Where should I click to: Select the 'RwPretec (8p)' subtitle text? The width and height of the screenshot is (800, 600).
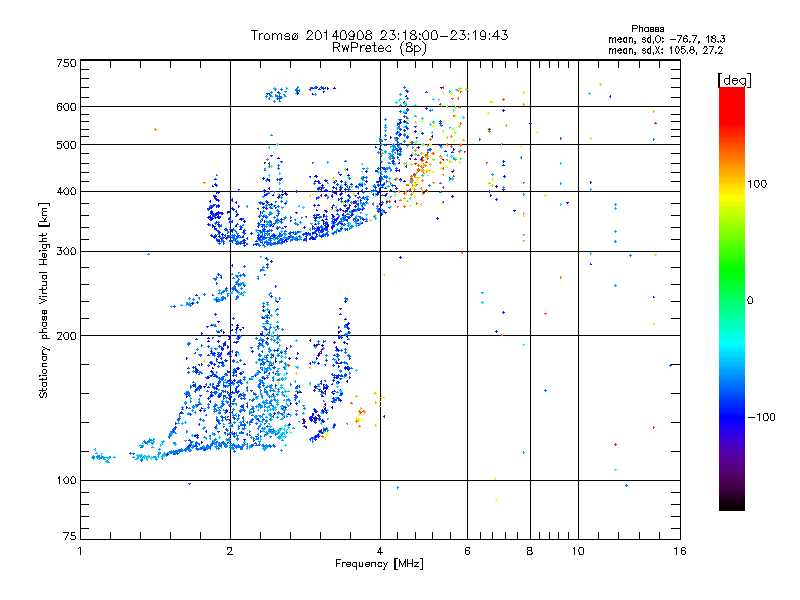379,48
